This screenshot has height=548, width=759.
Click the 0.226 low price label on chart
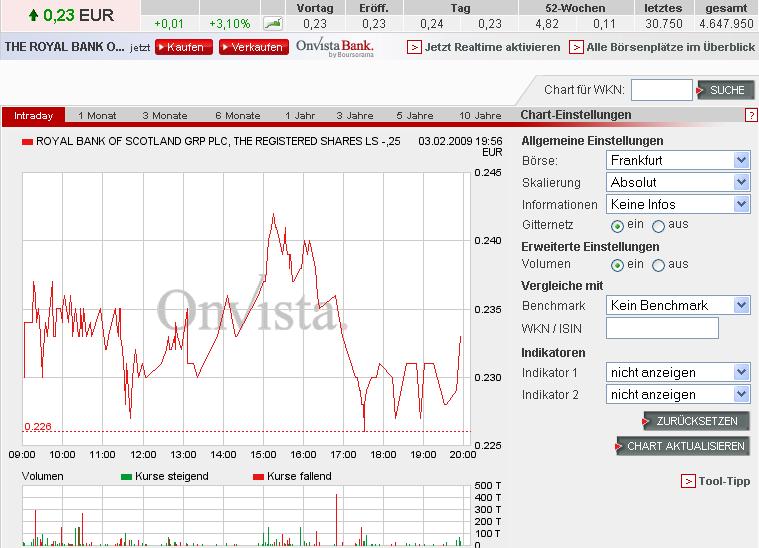click(38, 426)
